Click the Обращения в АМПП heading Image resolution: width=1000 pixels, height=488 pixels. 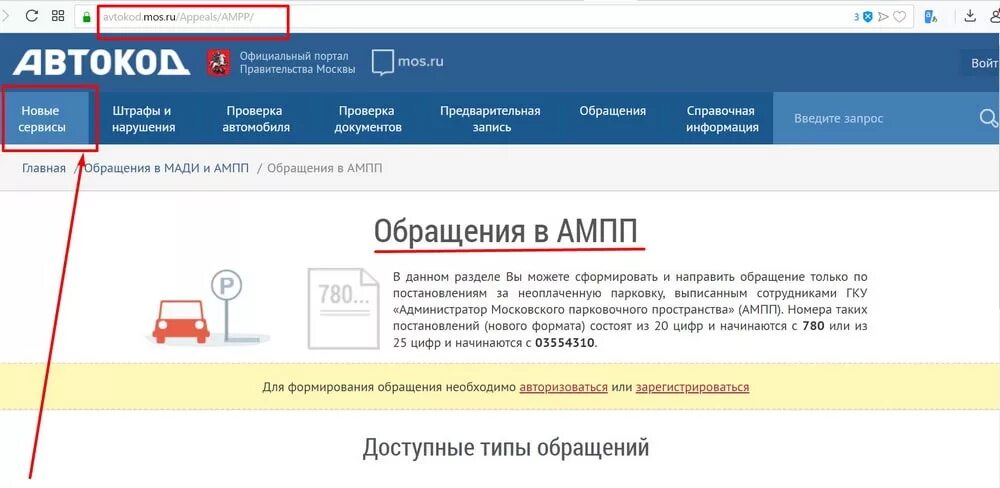[x=505, y=231]
